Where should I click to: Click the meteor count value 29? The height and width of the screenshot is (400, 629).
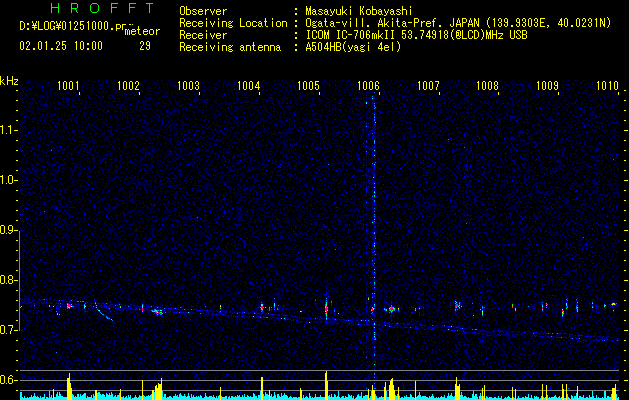coord(145,46)
